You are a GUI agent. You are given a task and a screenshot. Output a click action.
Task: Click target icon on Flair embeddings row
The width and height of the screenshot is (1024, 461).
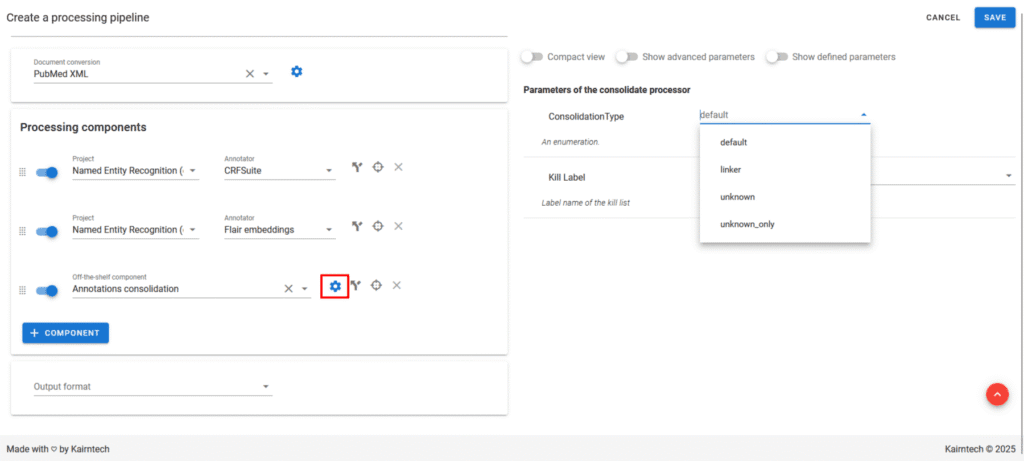pyautogui.click(x=377, y=226)
